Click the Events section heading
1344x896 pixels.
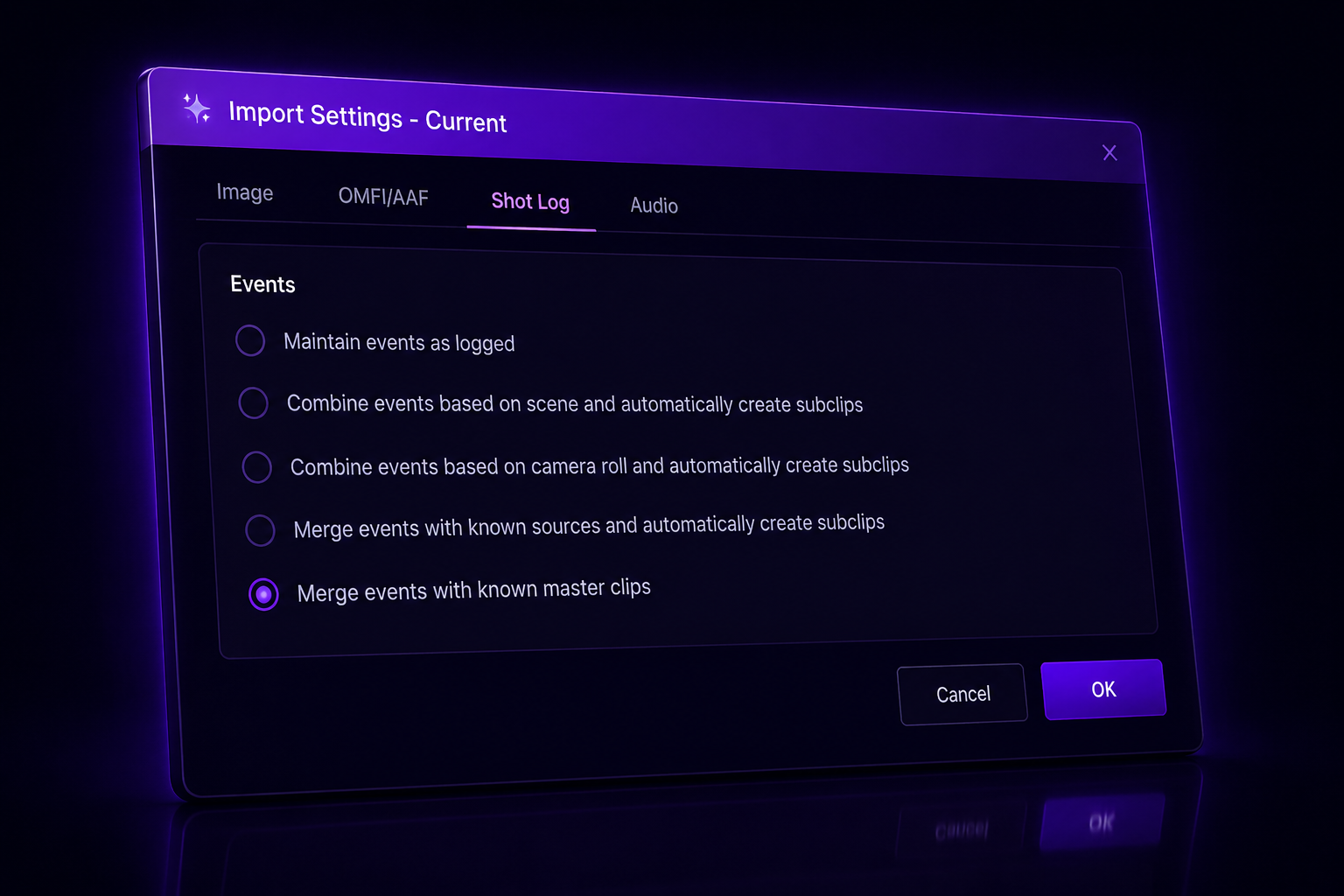[262, 284]
